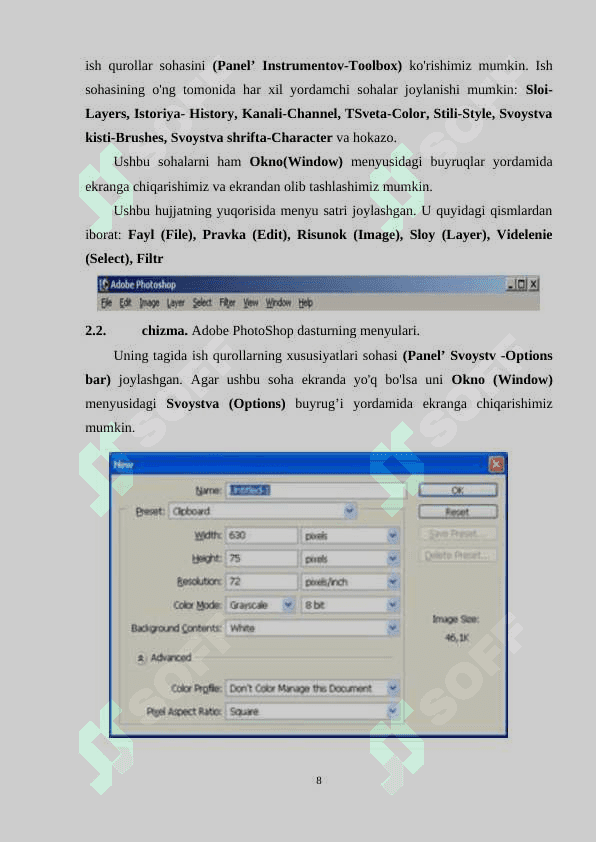The image size is (596, 842).
Task: Open the Select menu
Action: pyautogui.click(x=202, y=303)
